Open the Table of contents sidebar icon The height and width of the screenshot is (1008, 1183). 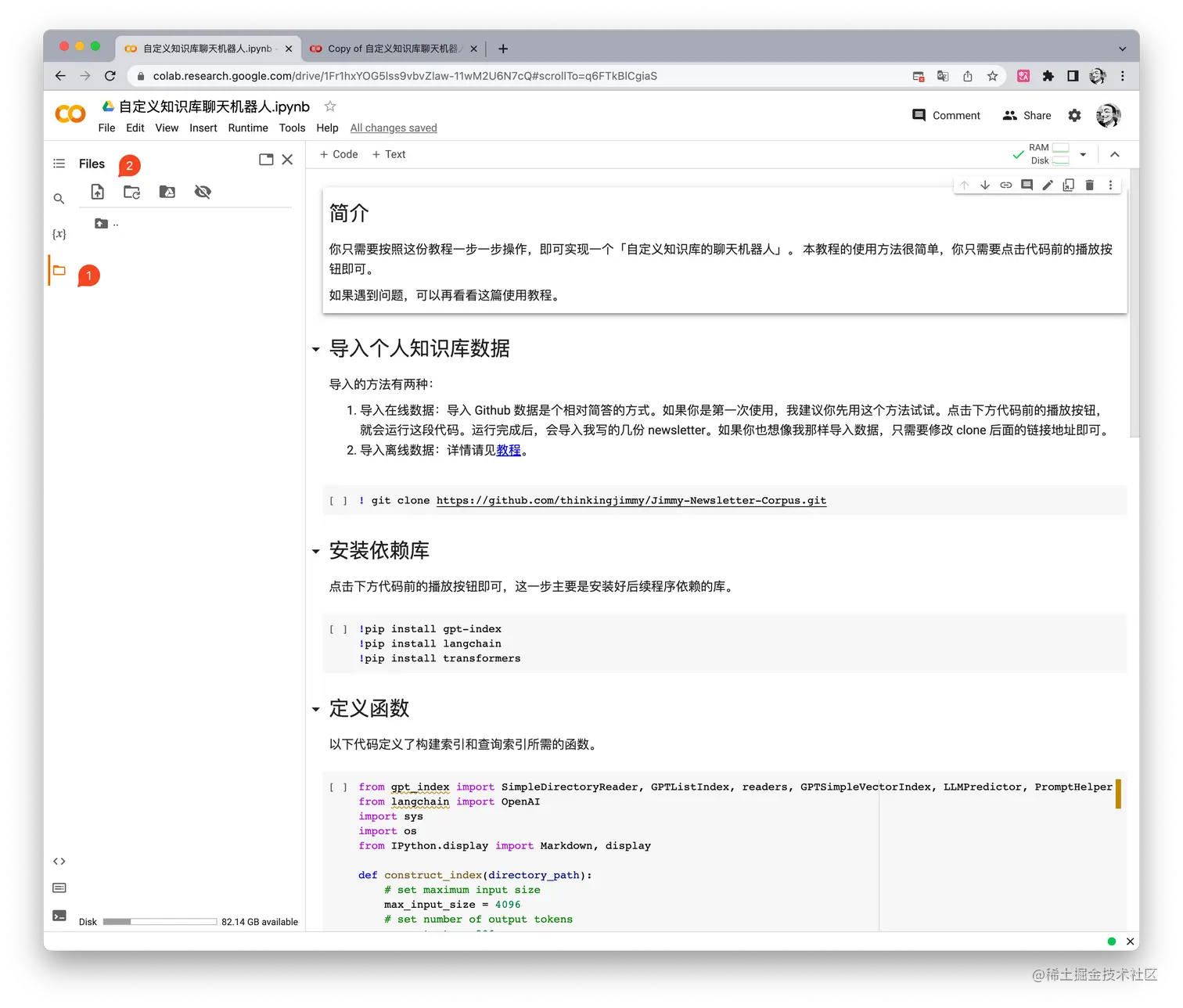[59, 164]
